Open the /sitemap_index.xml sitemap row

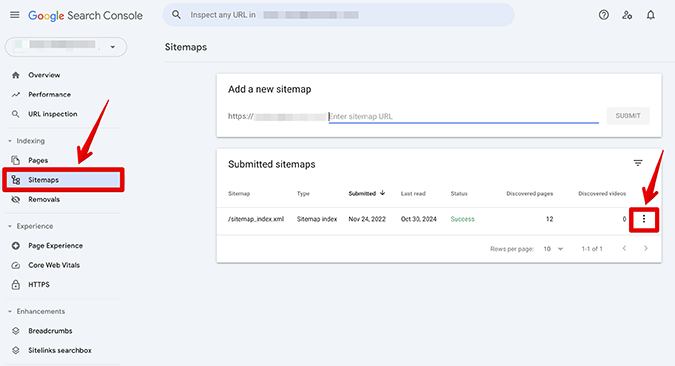(256, 219)
